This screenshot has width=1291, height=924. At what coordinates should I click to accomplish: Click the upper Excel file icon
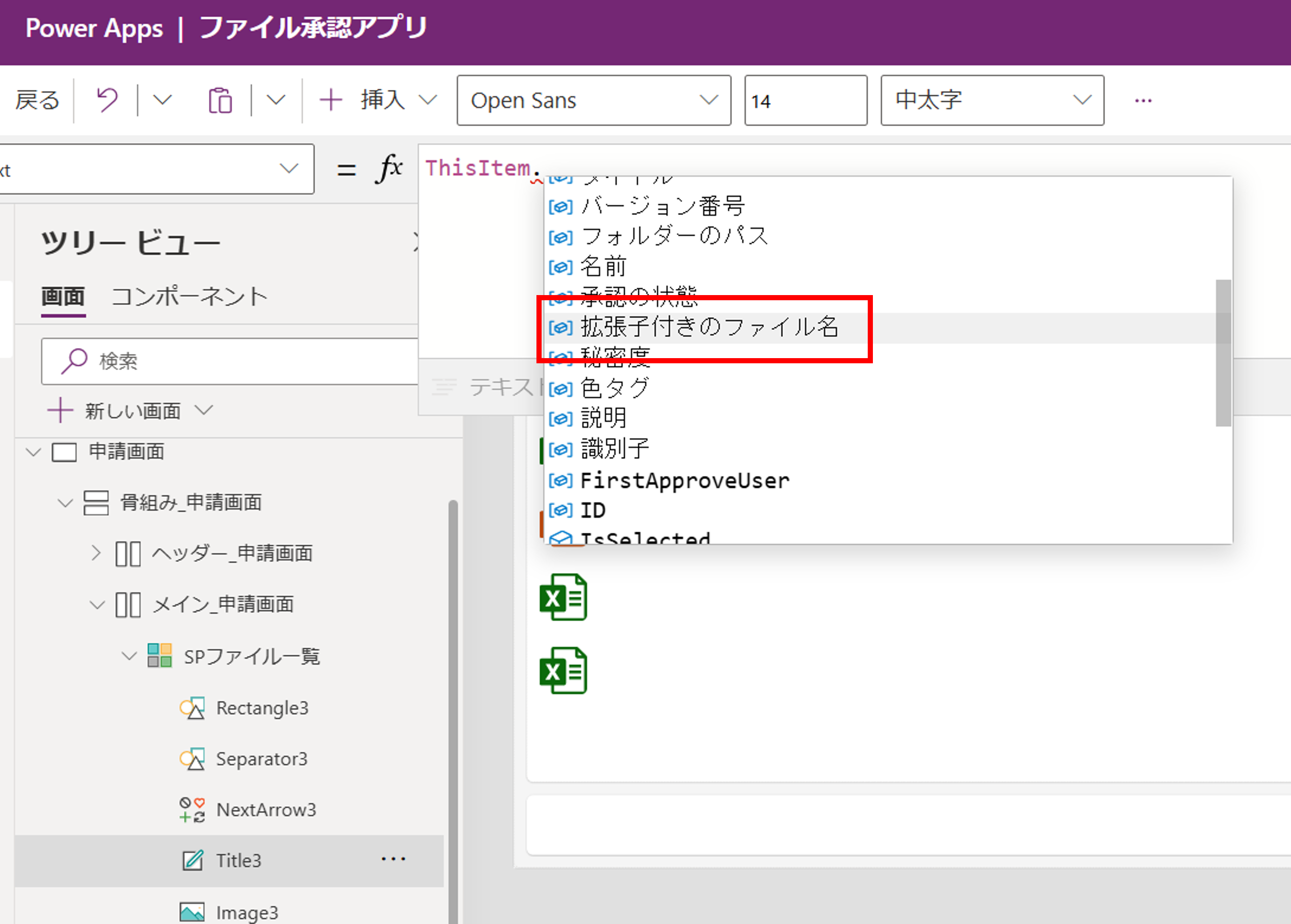coord(563,597)
